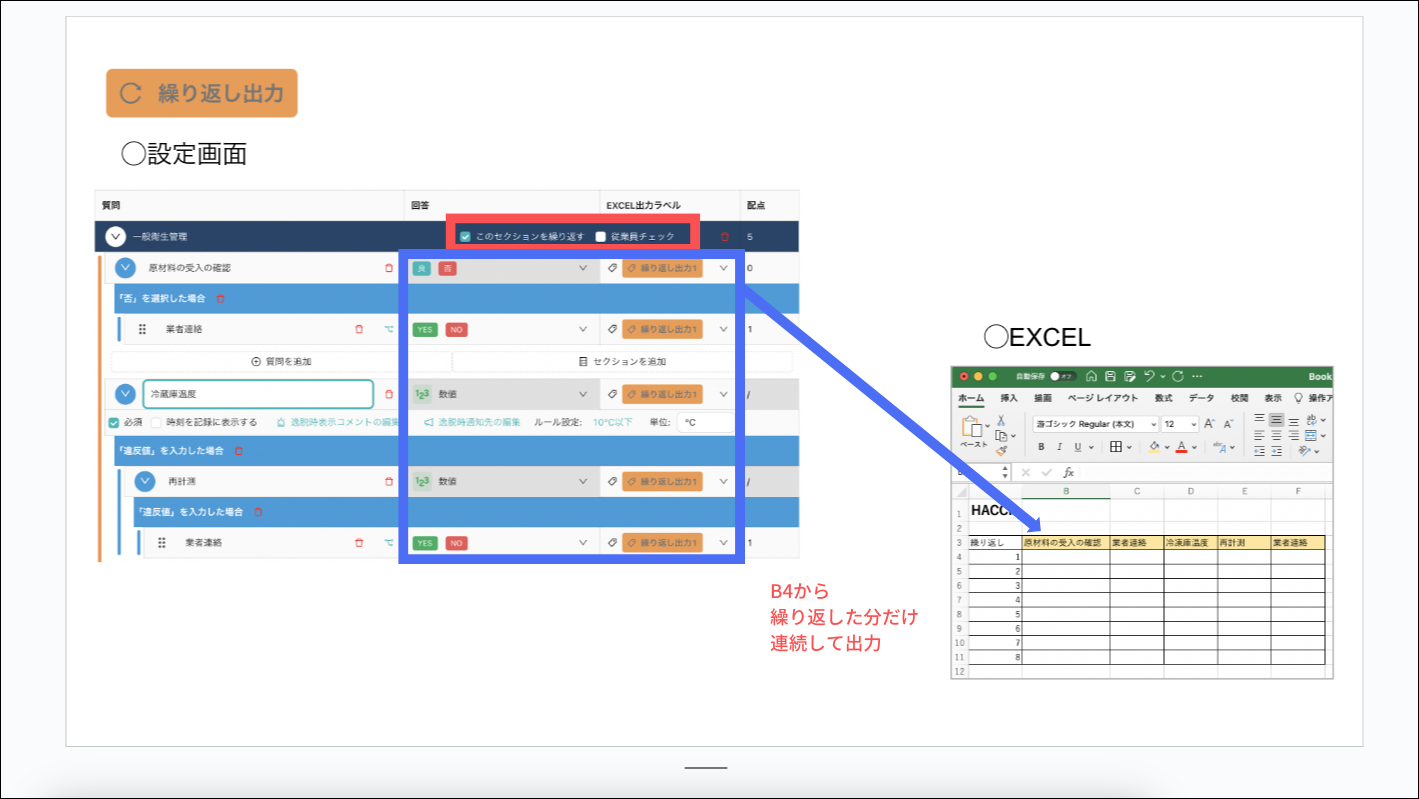Select Excel cell 原材料の受入の確認
The height and width of the screenshot is (799, 1419).
tap(1066, 543)
